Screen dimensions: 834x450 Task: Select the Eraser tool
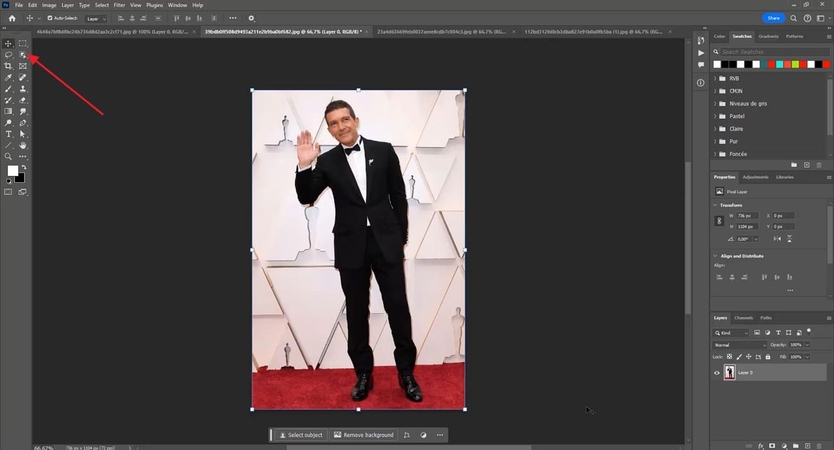(22, 100)
